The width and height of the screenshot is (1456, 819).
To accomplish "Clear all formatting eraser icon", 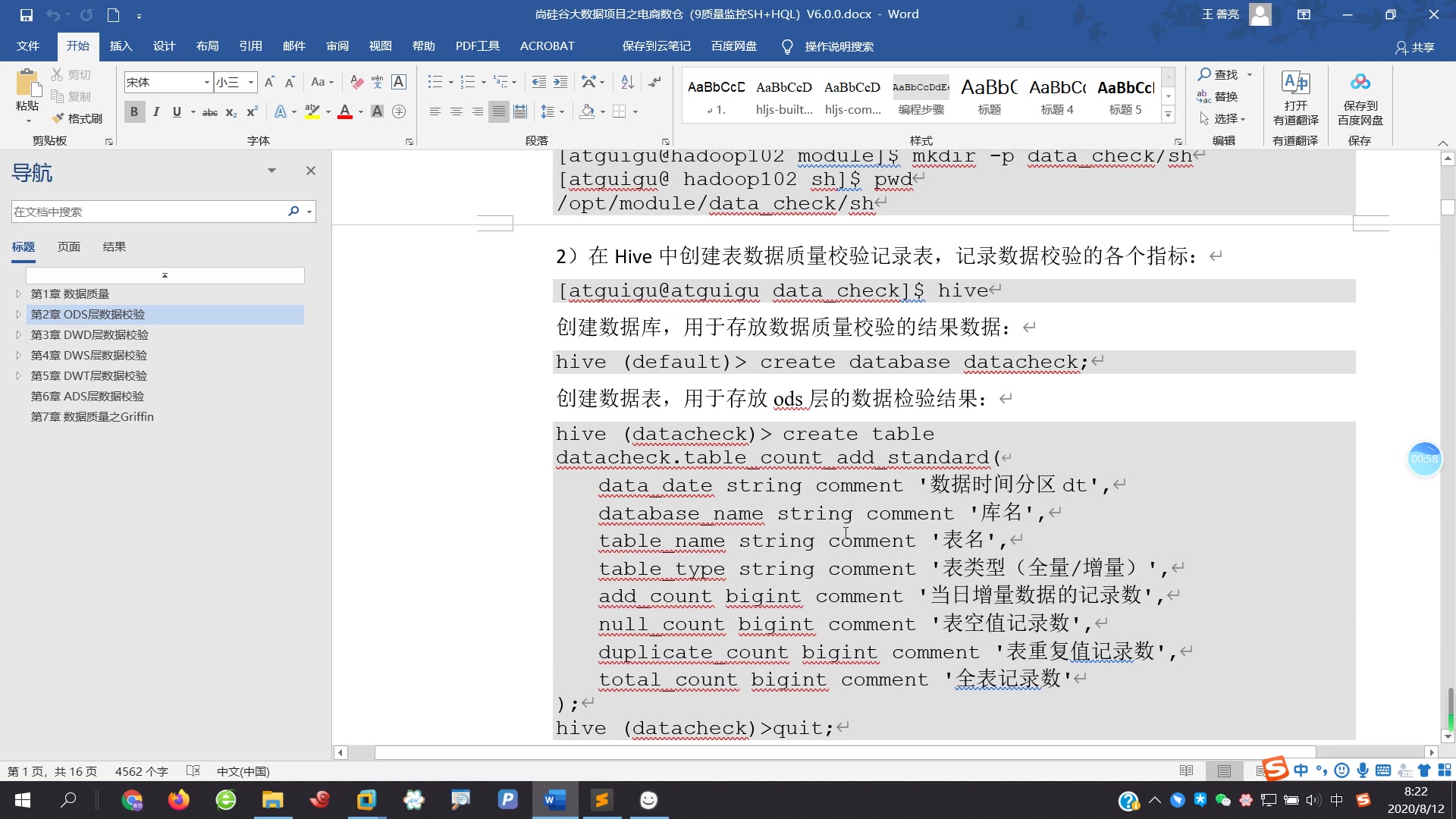I will click(356, 82).
